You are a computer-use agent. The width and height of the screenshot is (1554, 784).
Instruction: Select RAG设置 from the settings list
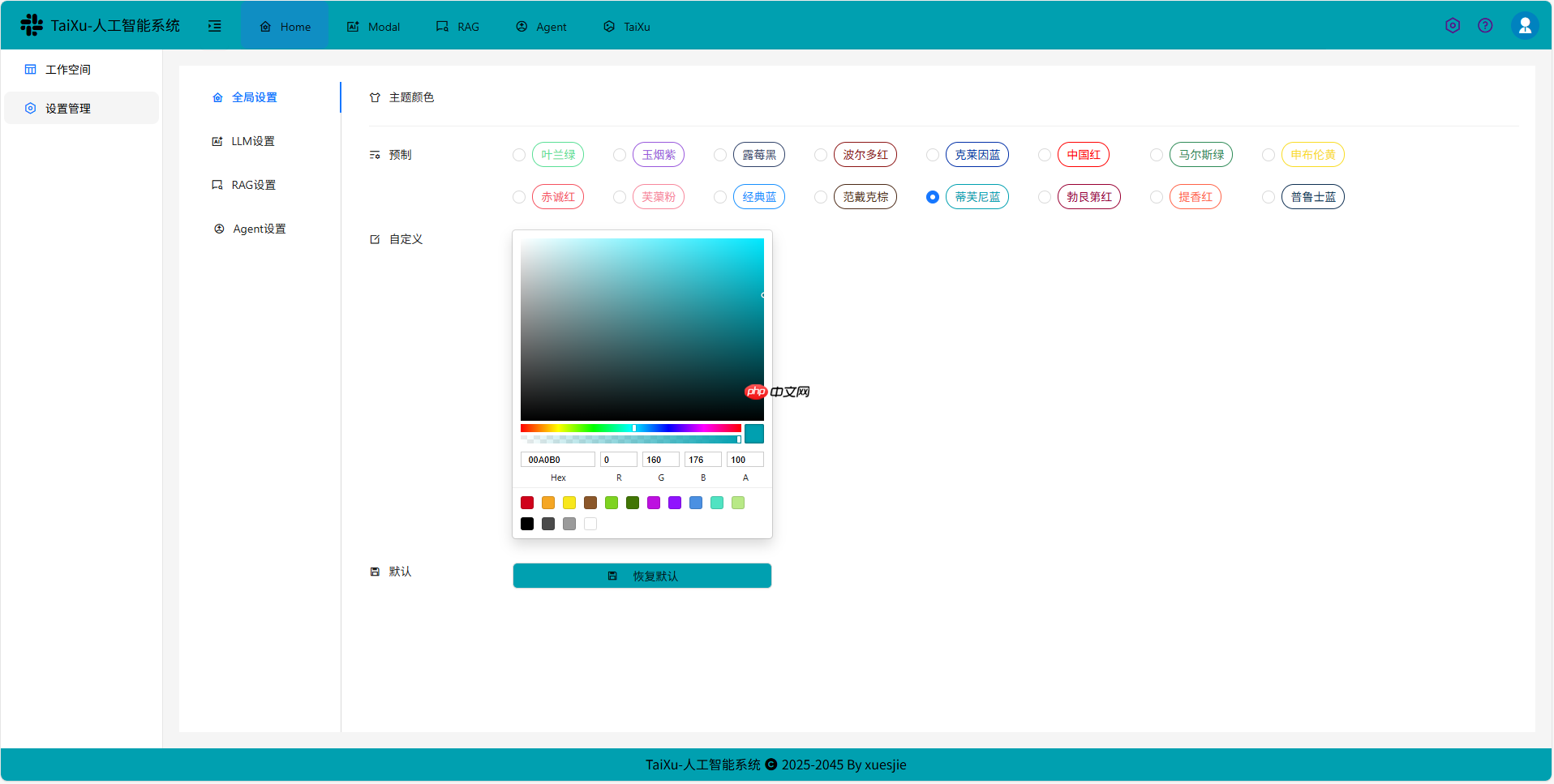[253, 184]
